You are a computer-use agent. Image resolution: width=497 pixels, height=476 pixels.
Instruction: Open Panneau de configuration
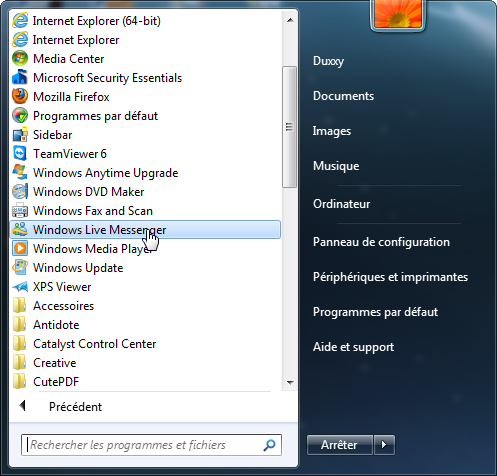click(x=381, y=242)
